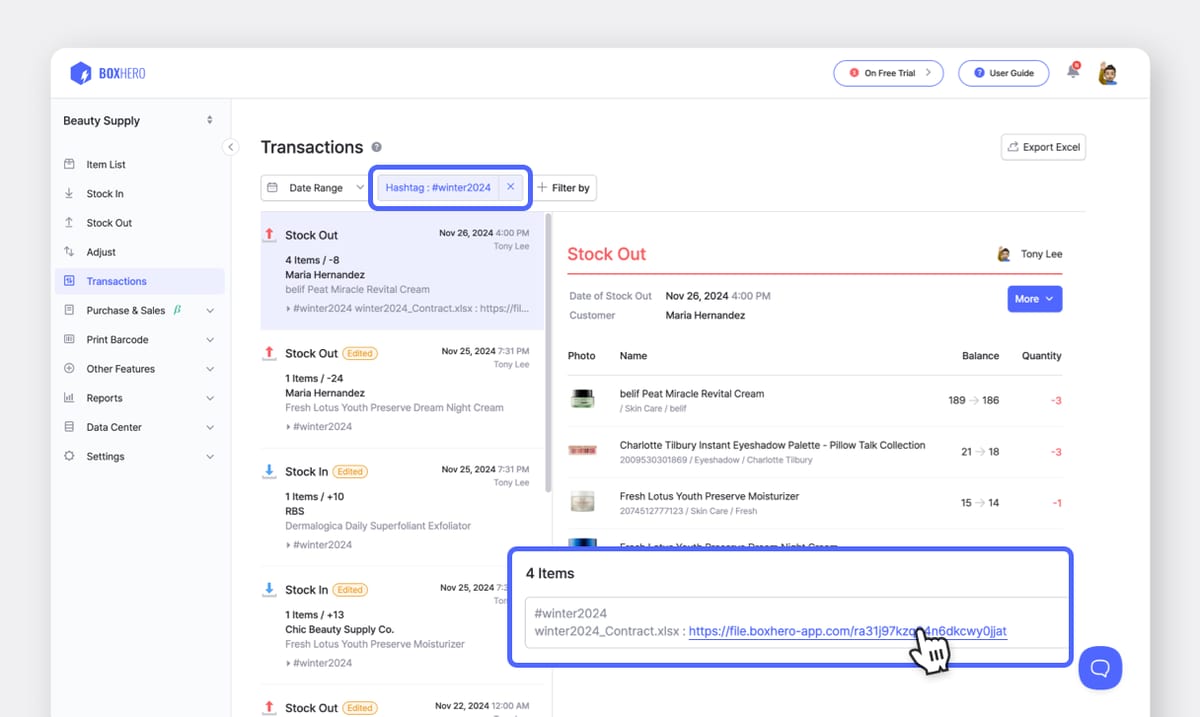Open your profile avatar at top right

click(x=1107, y=72)
